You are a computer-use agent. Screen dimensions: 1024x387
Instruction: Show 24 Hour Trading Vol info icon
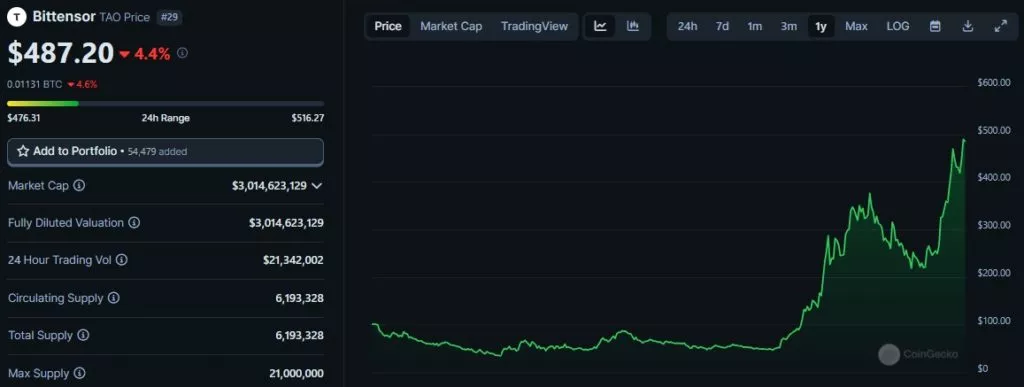(x=121, y=260)
